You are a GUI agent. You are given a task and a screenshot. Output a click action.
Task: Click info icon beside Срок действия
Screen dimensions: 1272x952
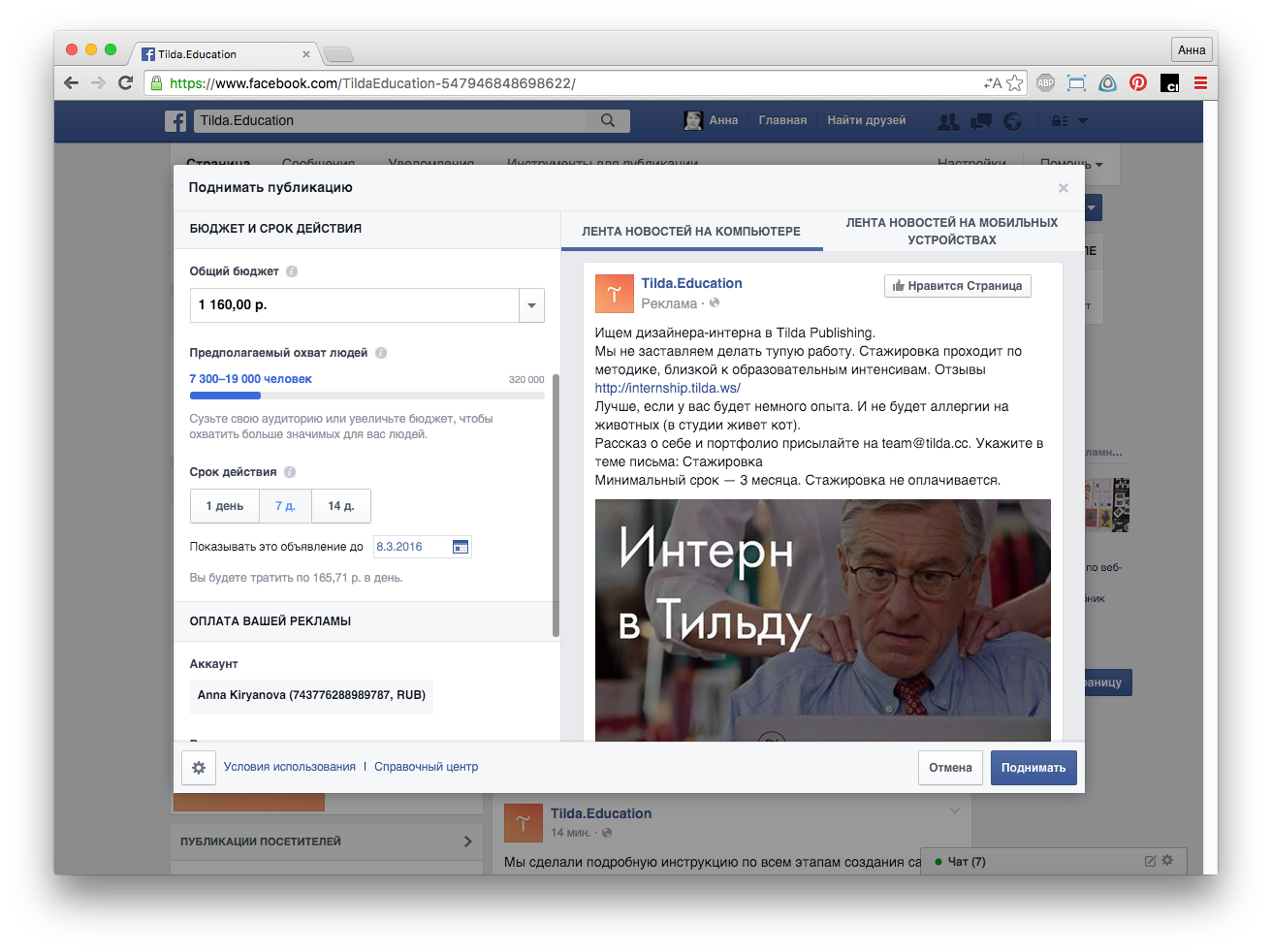(x=290, y=472)
